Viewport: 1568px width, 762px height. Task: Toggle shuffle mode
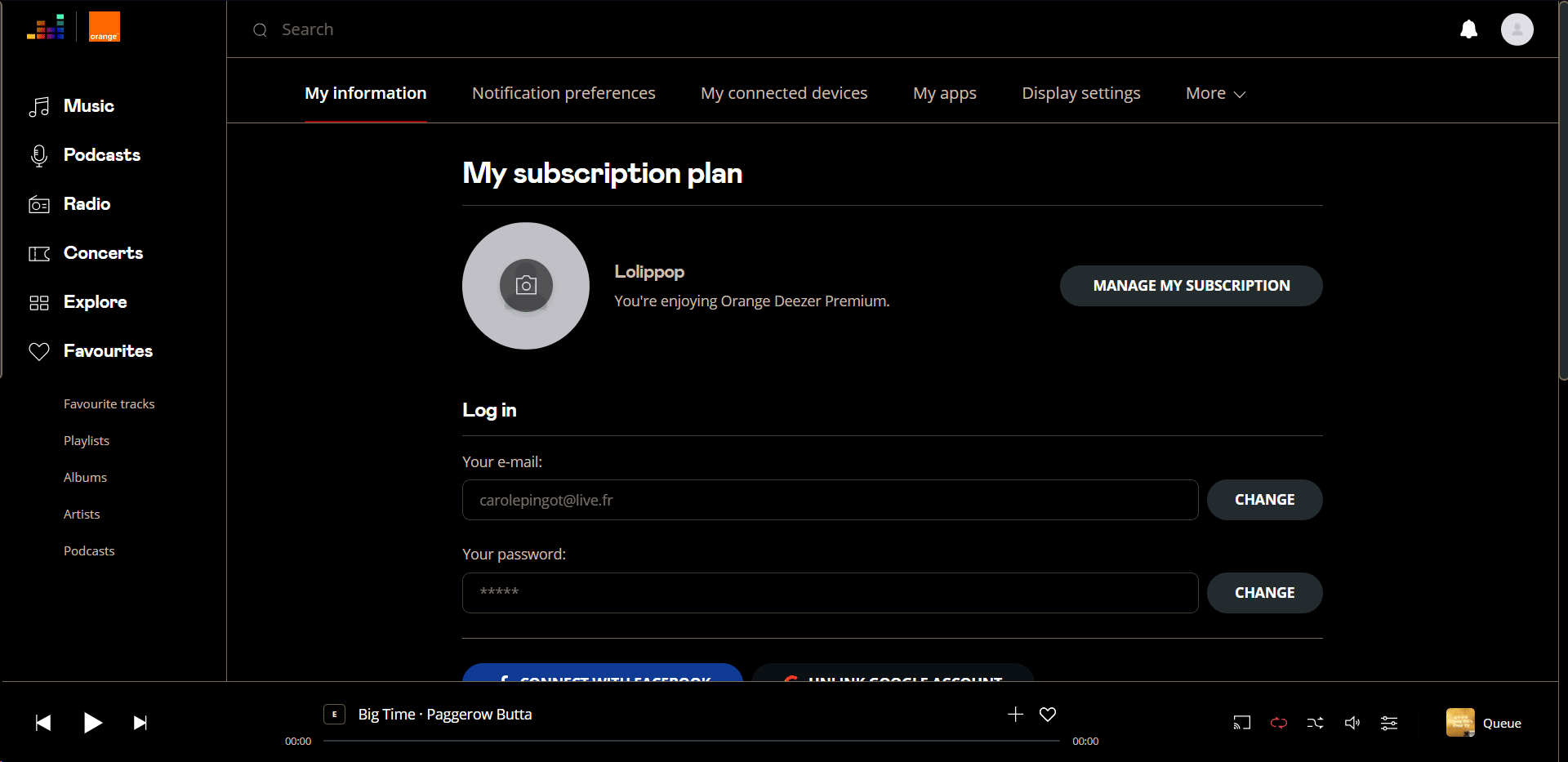[1316, 723]
